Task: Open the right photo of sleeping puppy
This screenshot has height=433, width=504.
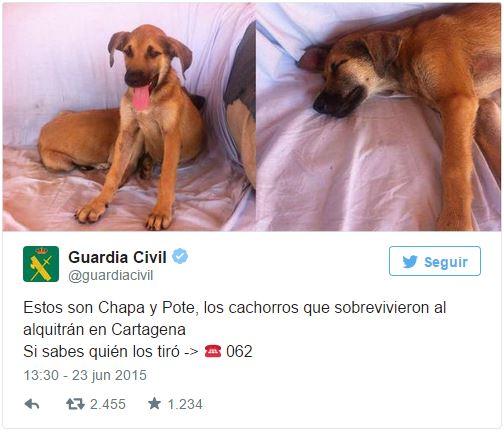Action: 378,117
